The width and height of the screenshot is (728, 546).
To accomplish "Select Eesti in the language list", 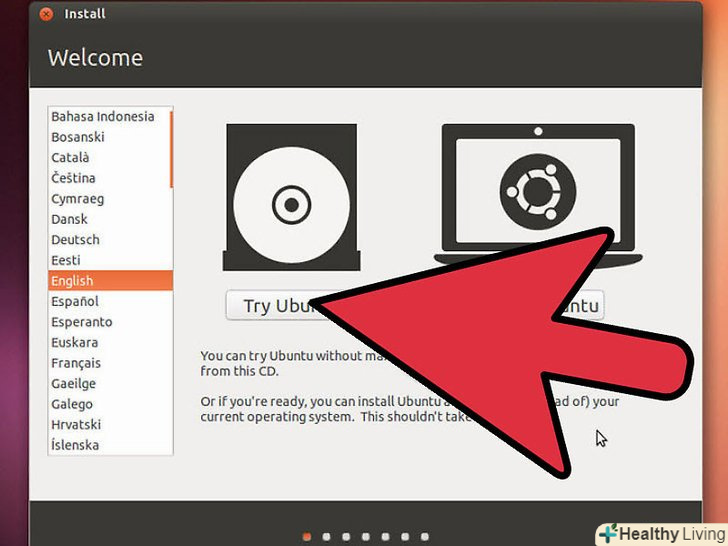I will click(x=109, y=260).
